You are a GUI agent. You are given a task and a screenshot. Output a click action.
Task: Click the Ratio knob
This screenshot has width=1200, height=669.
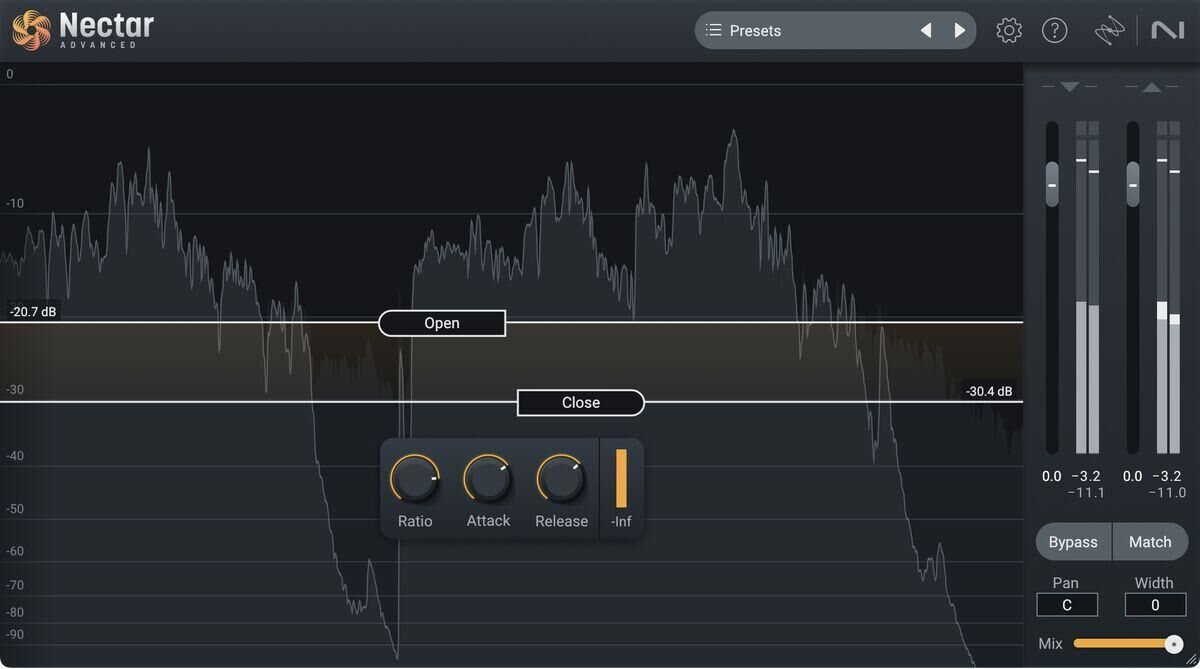[x=415, y=480]
